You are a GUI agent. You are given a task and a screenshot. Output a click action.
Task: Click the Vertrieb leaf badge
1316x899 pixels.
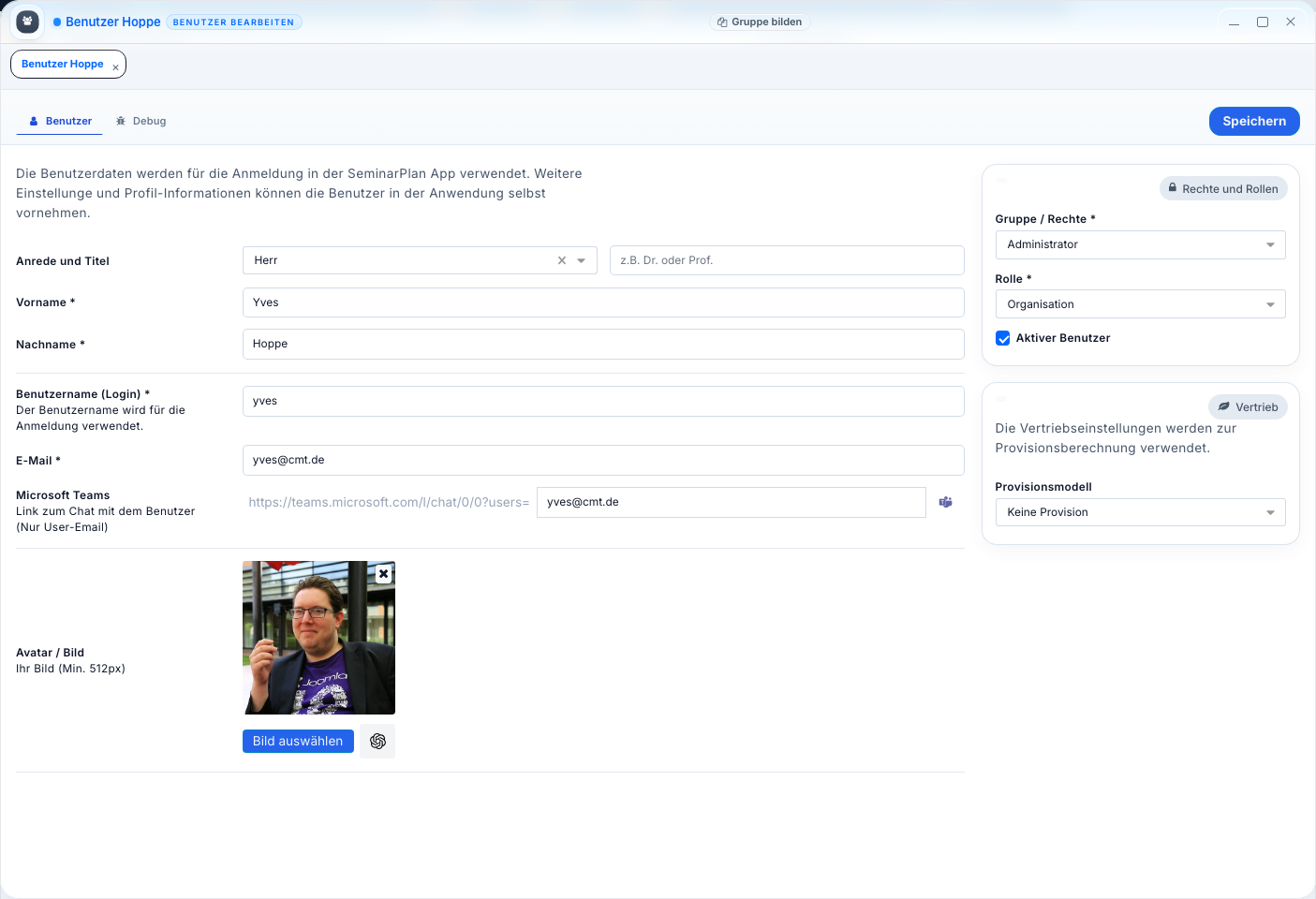(x=1247, y=407)
